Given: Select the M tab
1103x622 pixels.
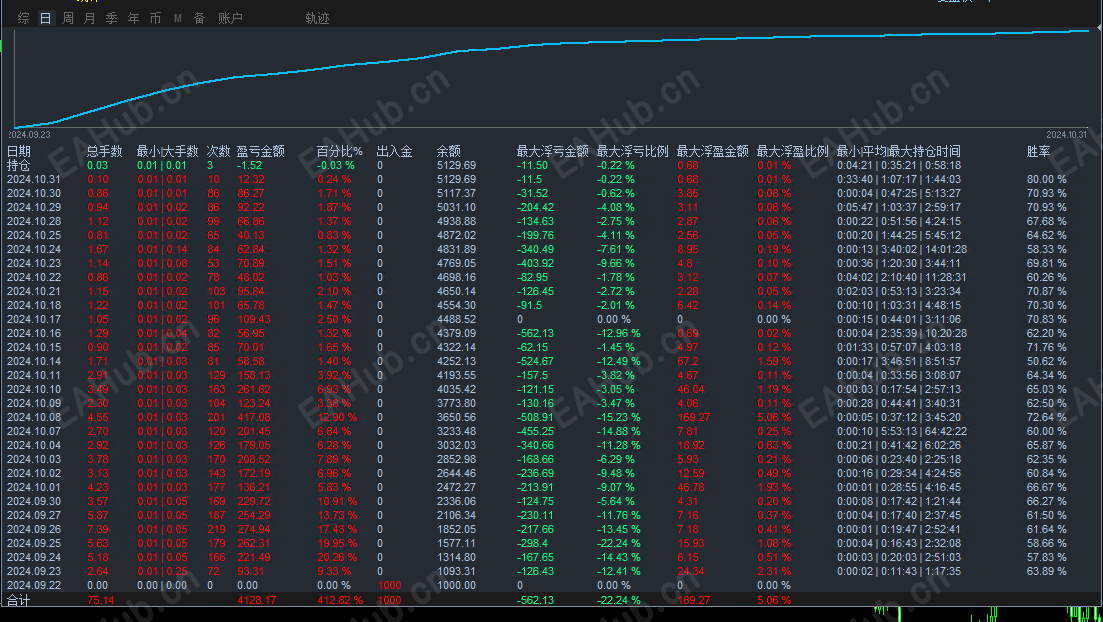Looking at the screenshot, I should [x=178, y=18].
